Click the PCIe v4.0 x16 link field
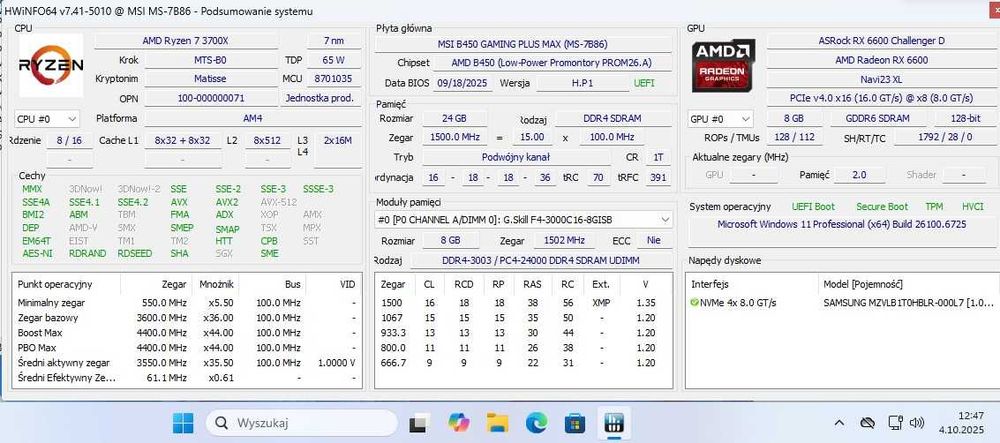1000x443 pixels. coord(881,98)
